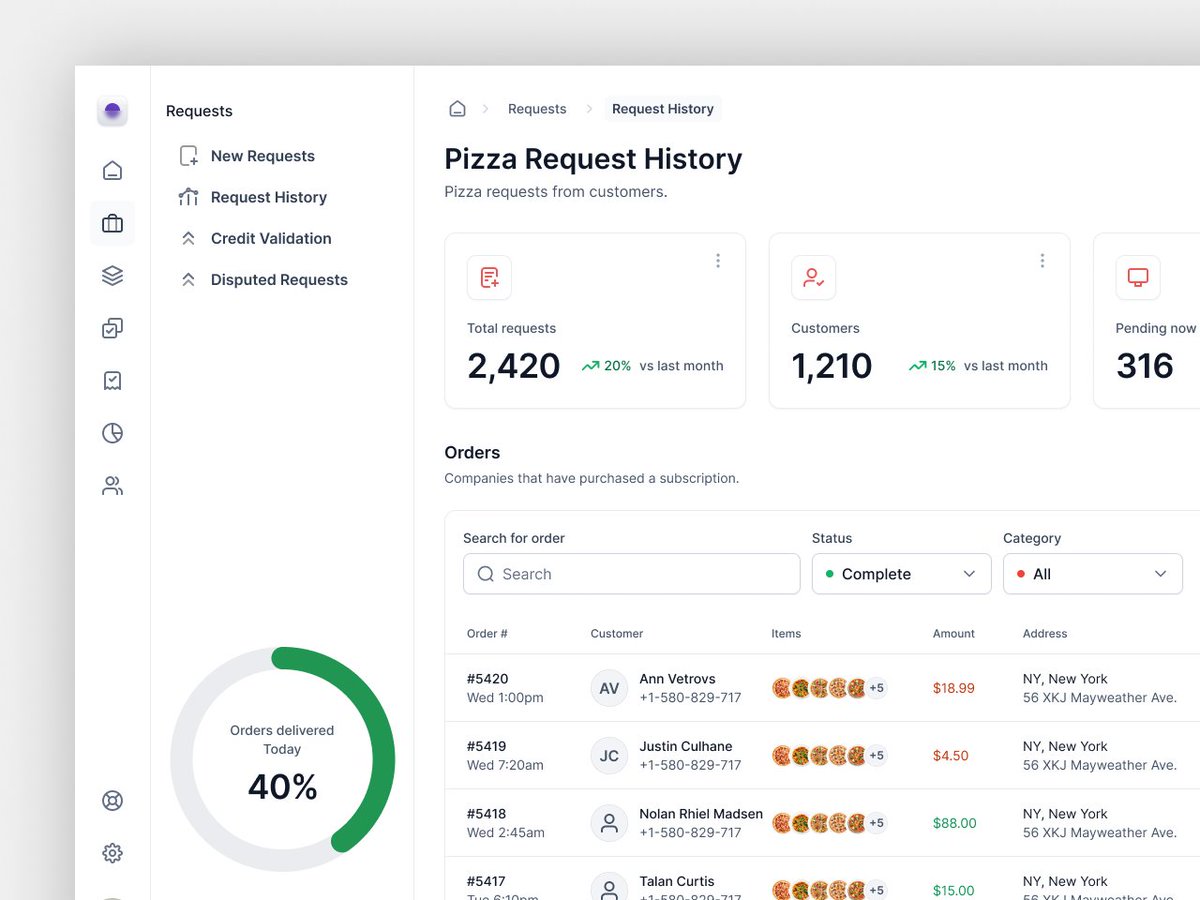The image size is (1200, 900).
Task: Open Request History menu item
Action: [x=269, y=197]
